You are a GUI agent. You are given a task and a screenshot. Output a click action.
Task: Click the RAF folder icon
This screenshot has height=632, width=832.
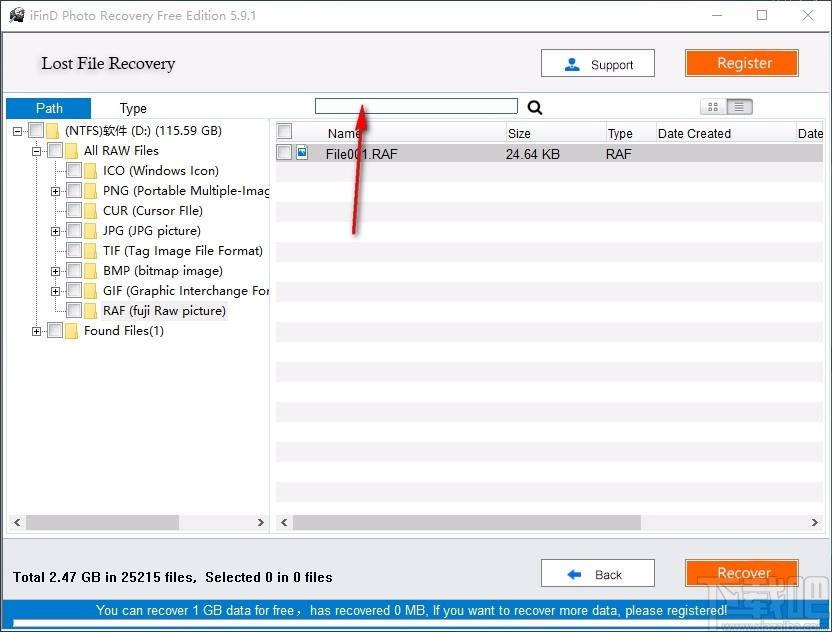[91, 310]
